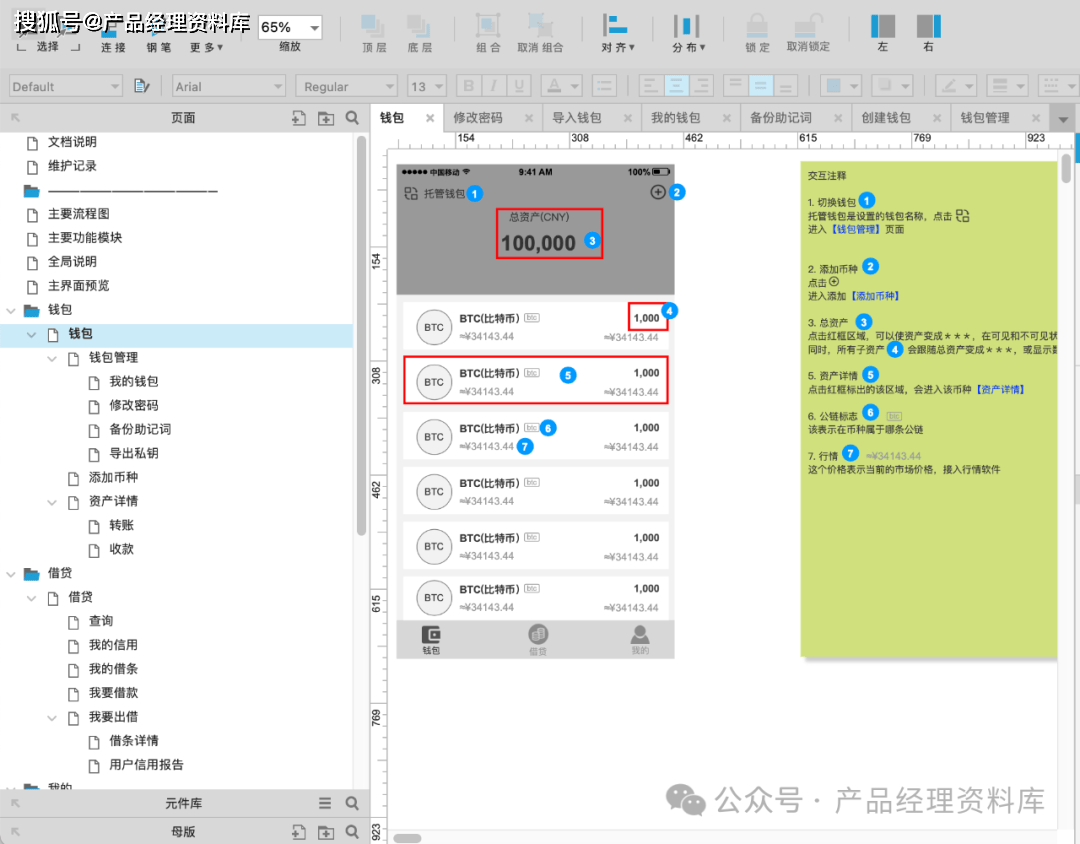Image resolution: width=1080 pixels, height=844 pixels.
Task: Open the 主要流程图 page
Action: click(79, 214)
